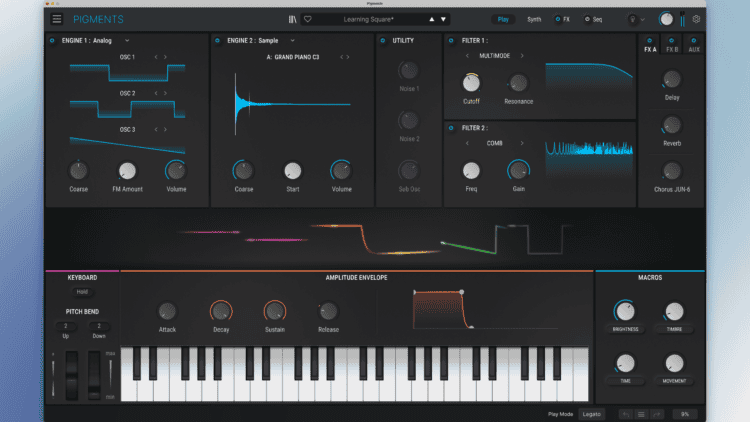The height and width of the screenshot is (422, 750).
Task: Toggle Filter 1 power button
Action: (x=451, y=41)
